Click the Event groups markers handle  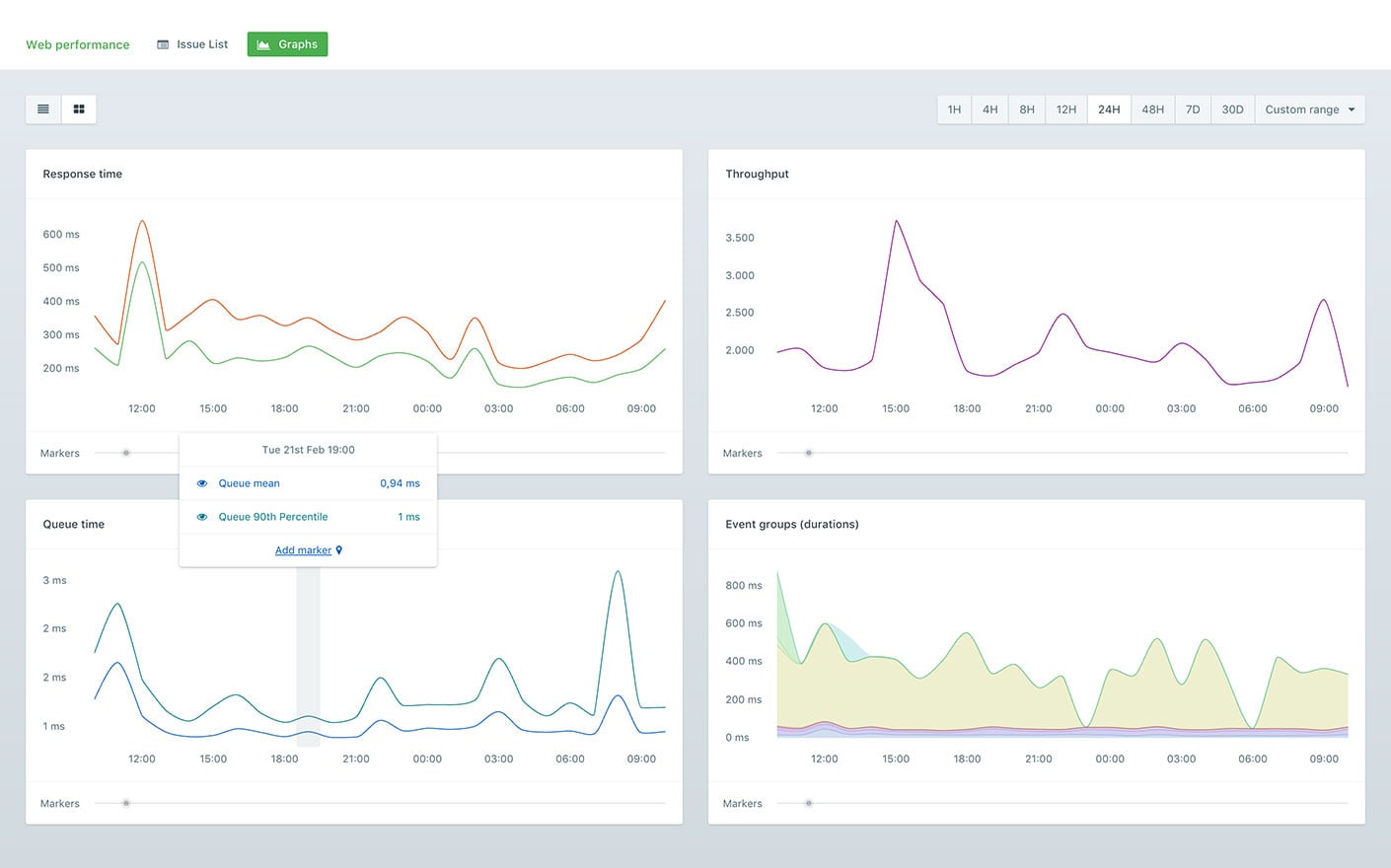809,803
